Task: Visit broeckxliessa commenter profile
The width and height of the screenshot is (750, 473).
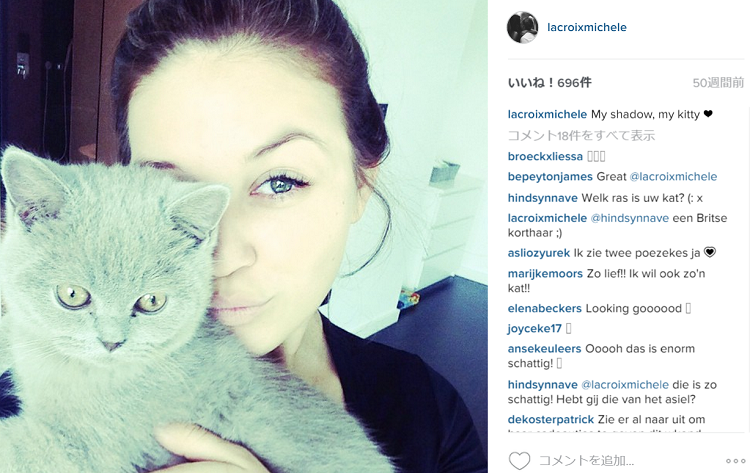Action: [545, 156]
